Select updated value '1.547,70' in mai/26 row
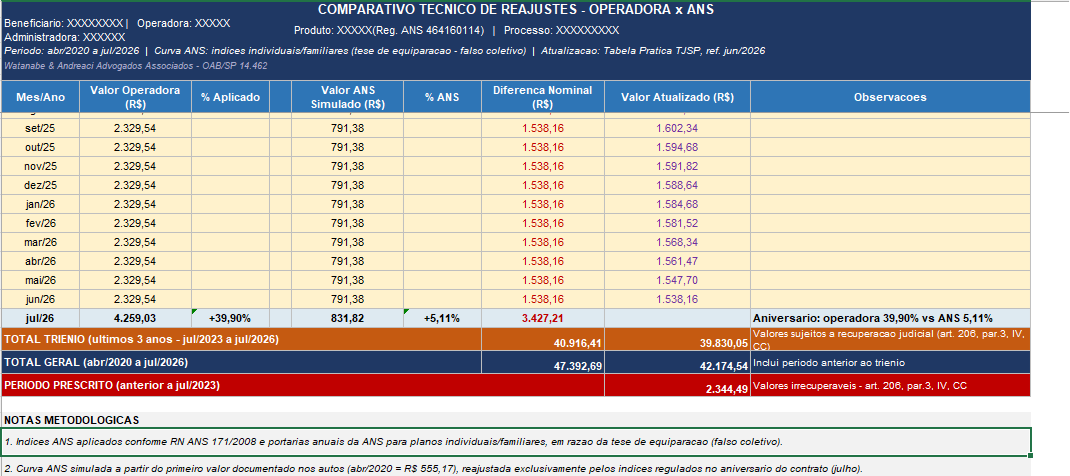 [677, 280]
